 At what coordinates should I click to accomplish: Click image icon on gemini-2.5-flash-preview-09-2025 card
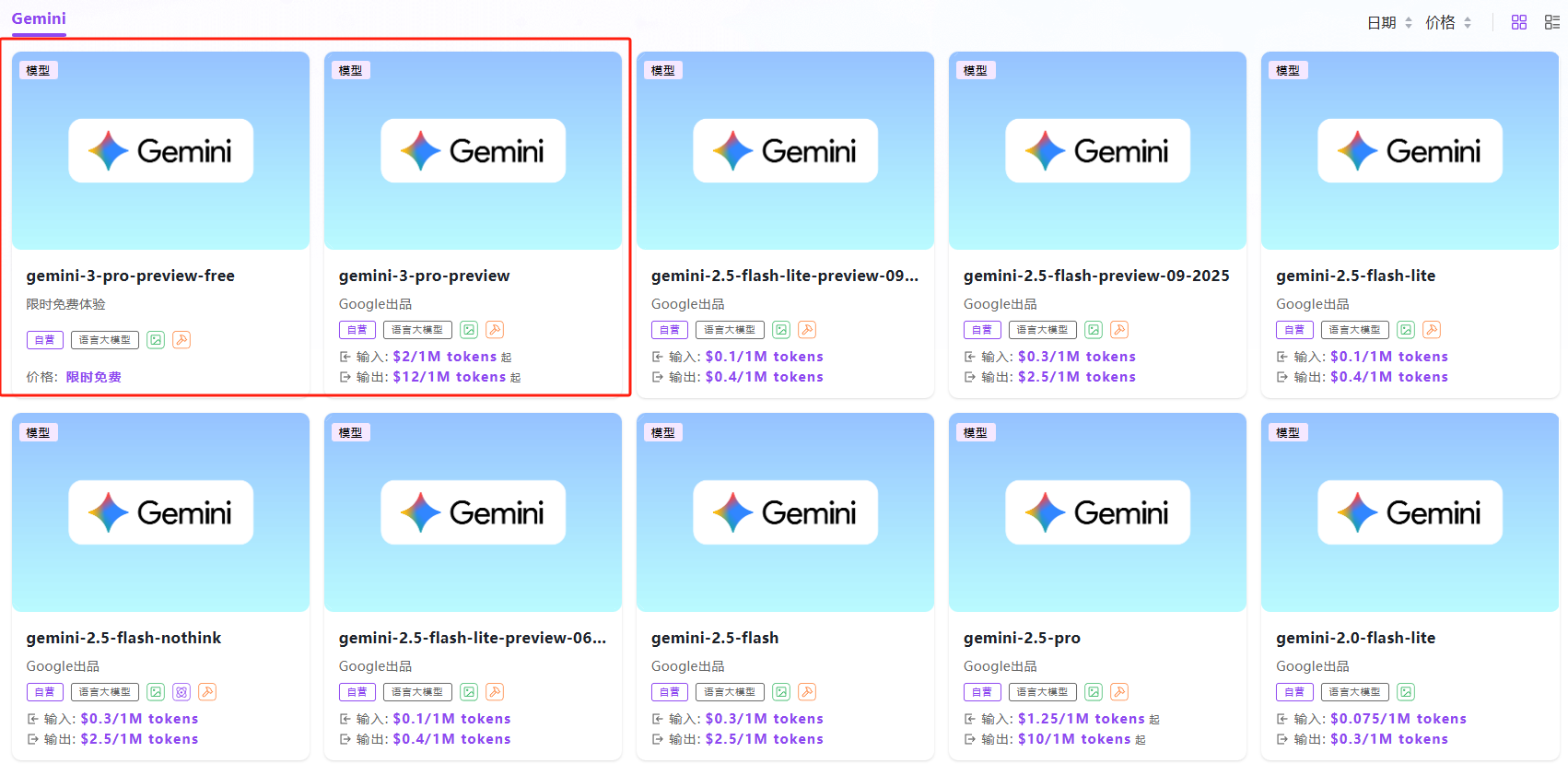tap(1094, 330)
